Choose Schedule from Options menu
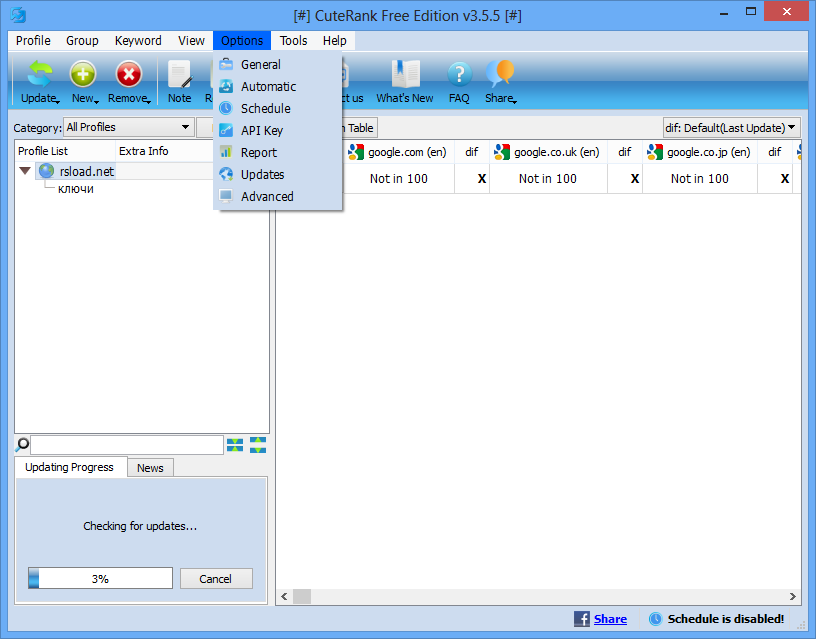The width and height of the screenshot is (816, 639). (278, 108)
